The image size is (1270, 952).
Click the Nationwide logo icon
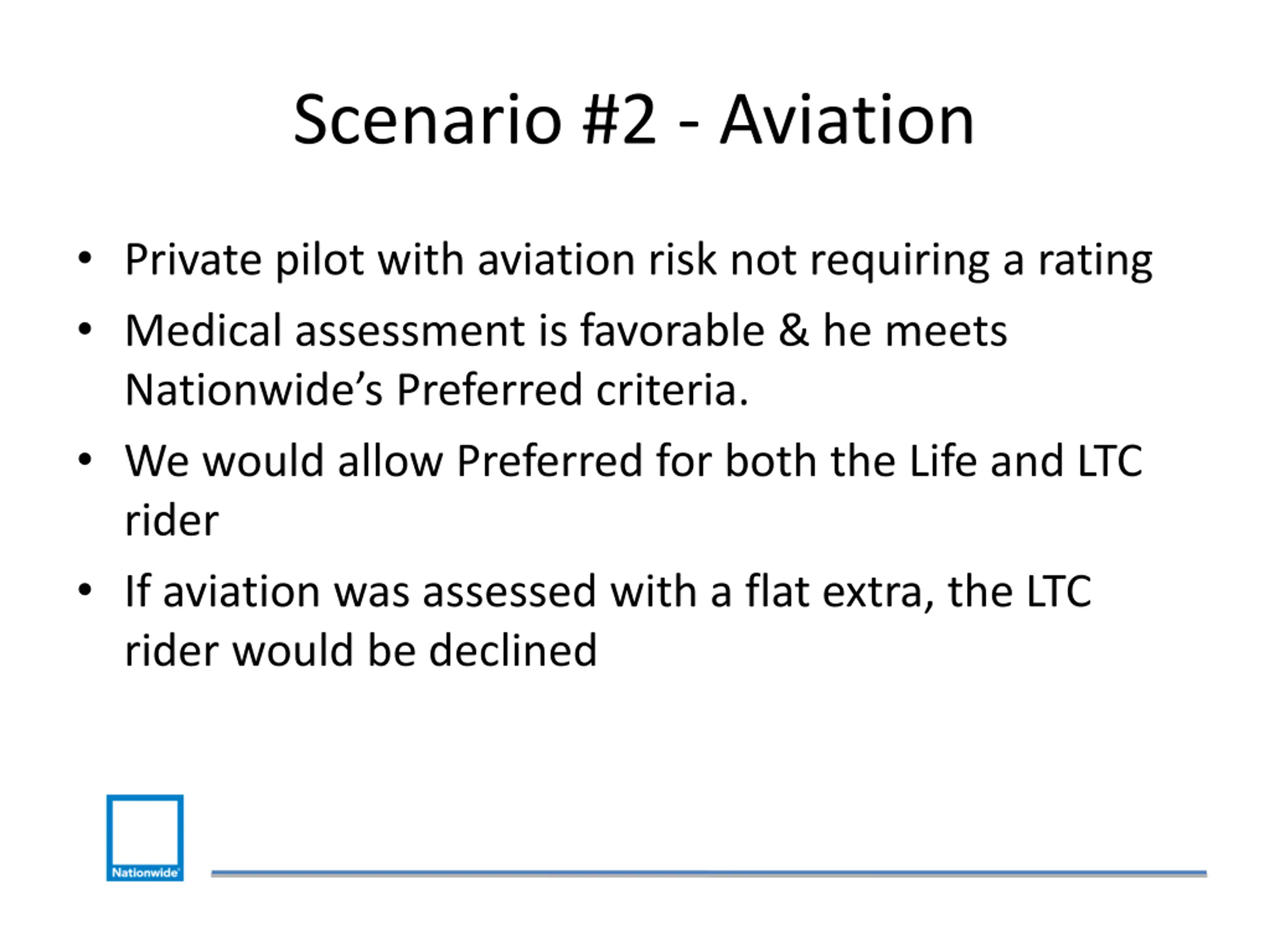[145, 837]
